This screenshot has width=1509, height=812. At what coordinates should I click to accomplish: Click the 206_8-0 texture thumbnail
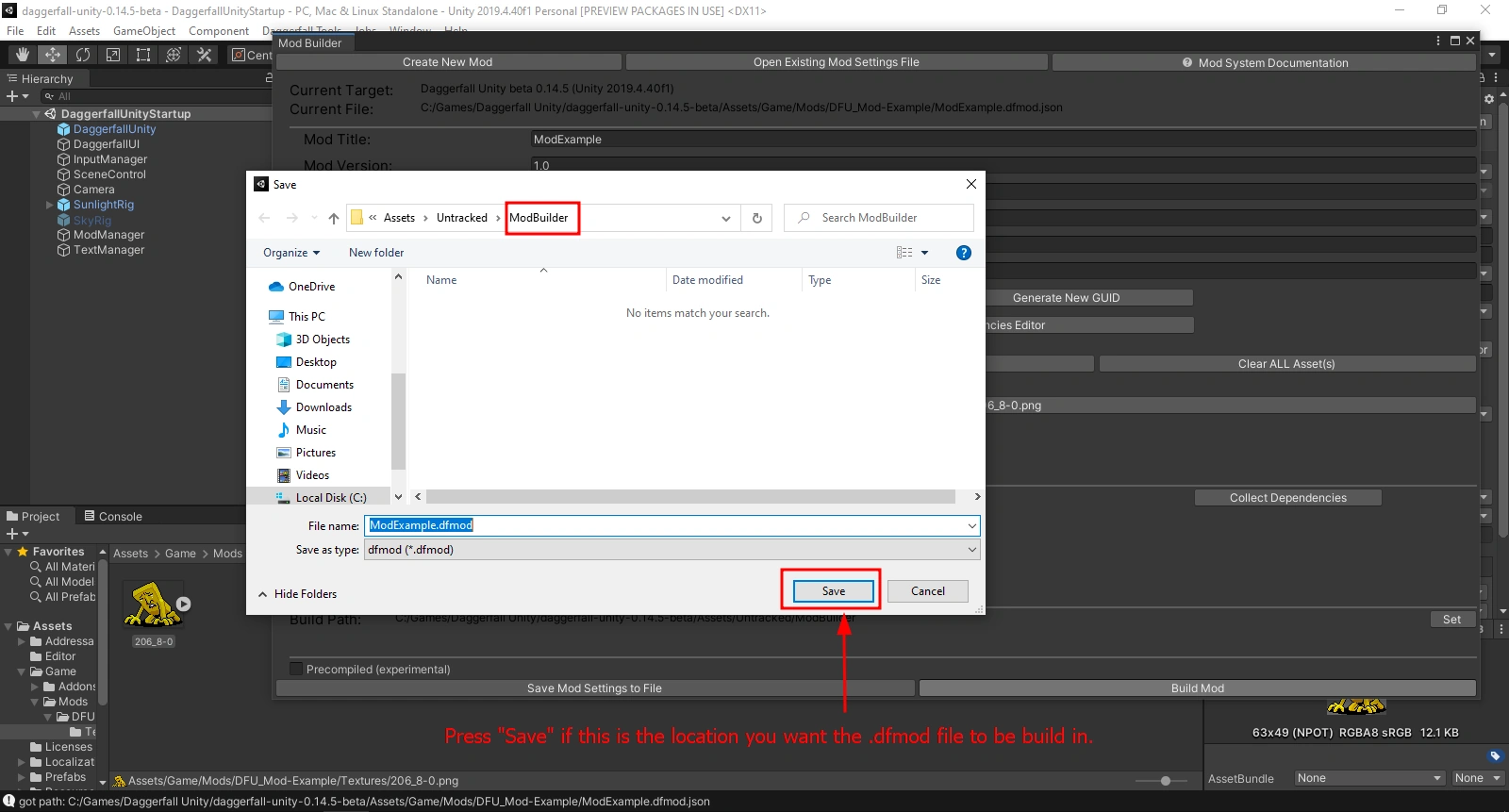(153, 605)
